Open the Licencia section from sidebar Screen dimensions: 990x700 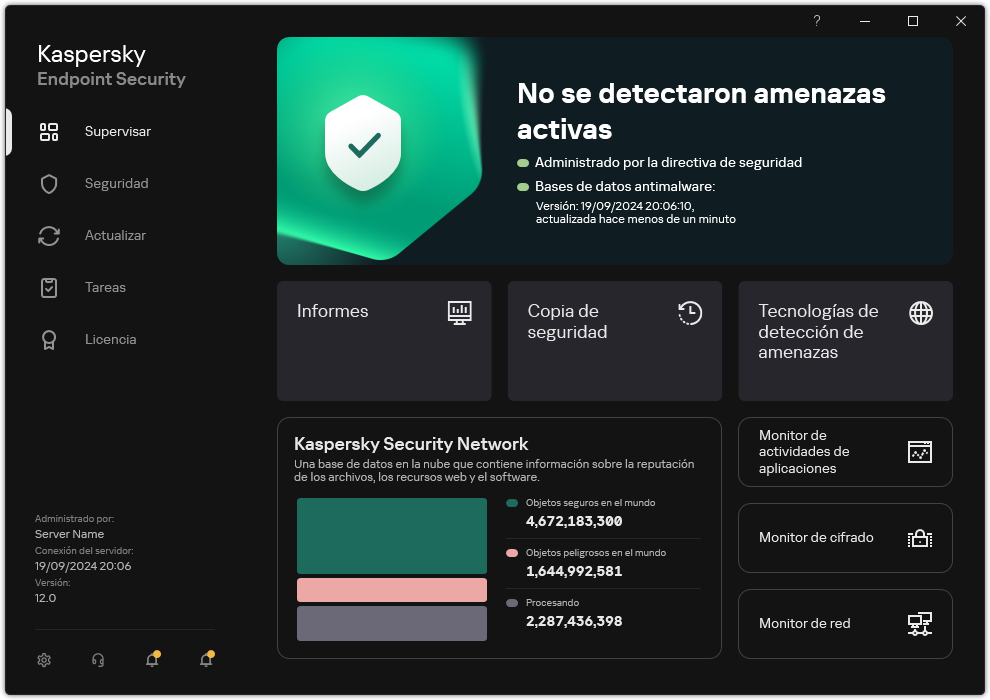tap(111, 339)
